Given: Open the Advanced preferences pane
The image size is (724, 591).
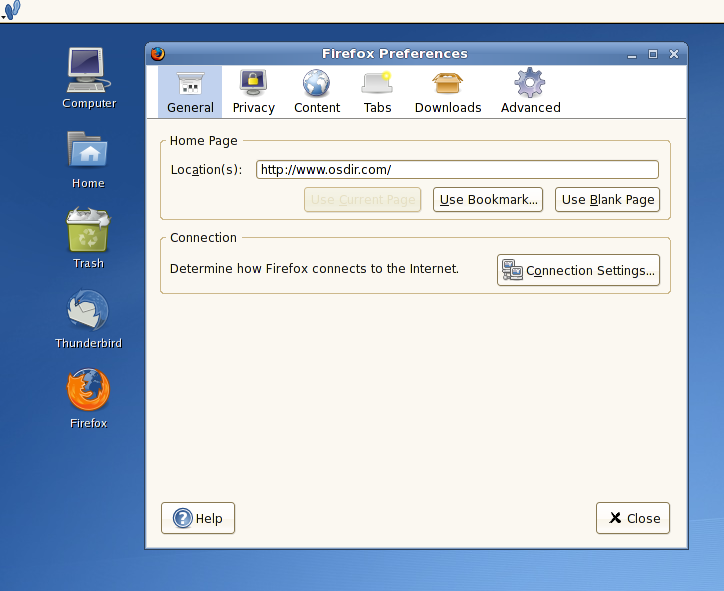Looking at the screenshot, I should (531, 92).
